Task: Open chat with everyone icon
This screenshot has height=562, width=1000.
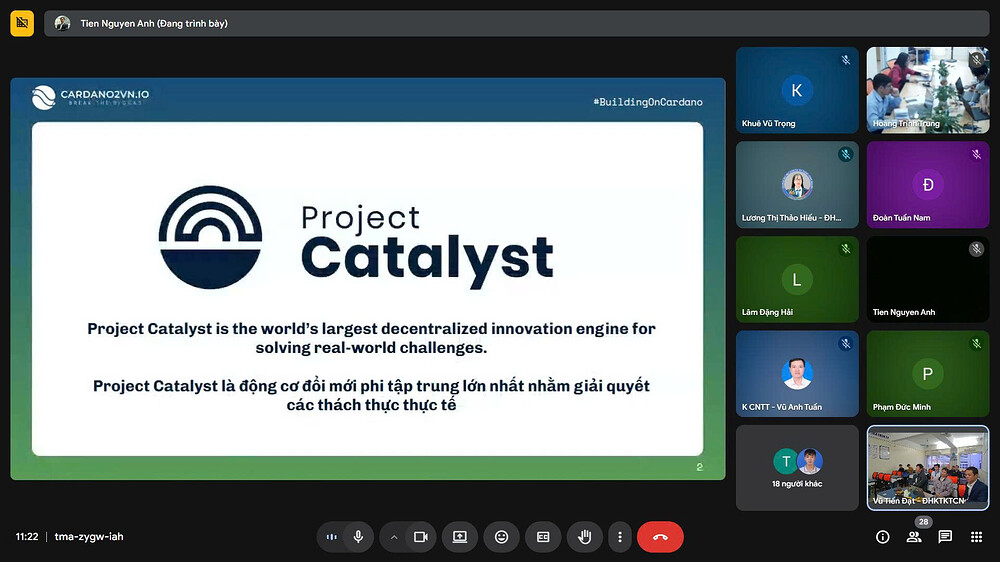Action: [x=945, y=537]
